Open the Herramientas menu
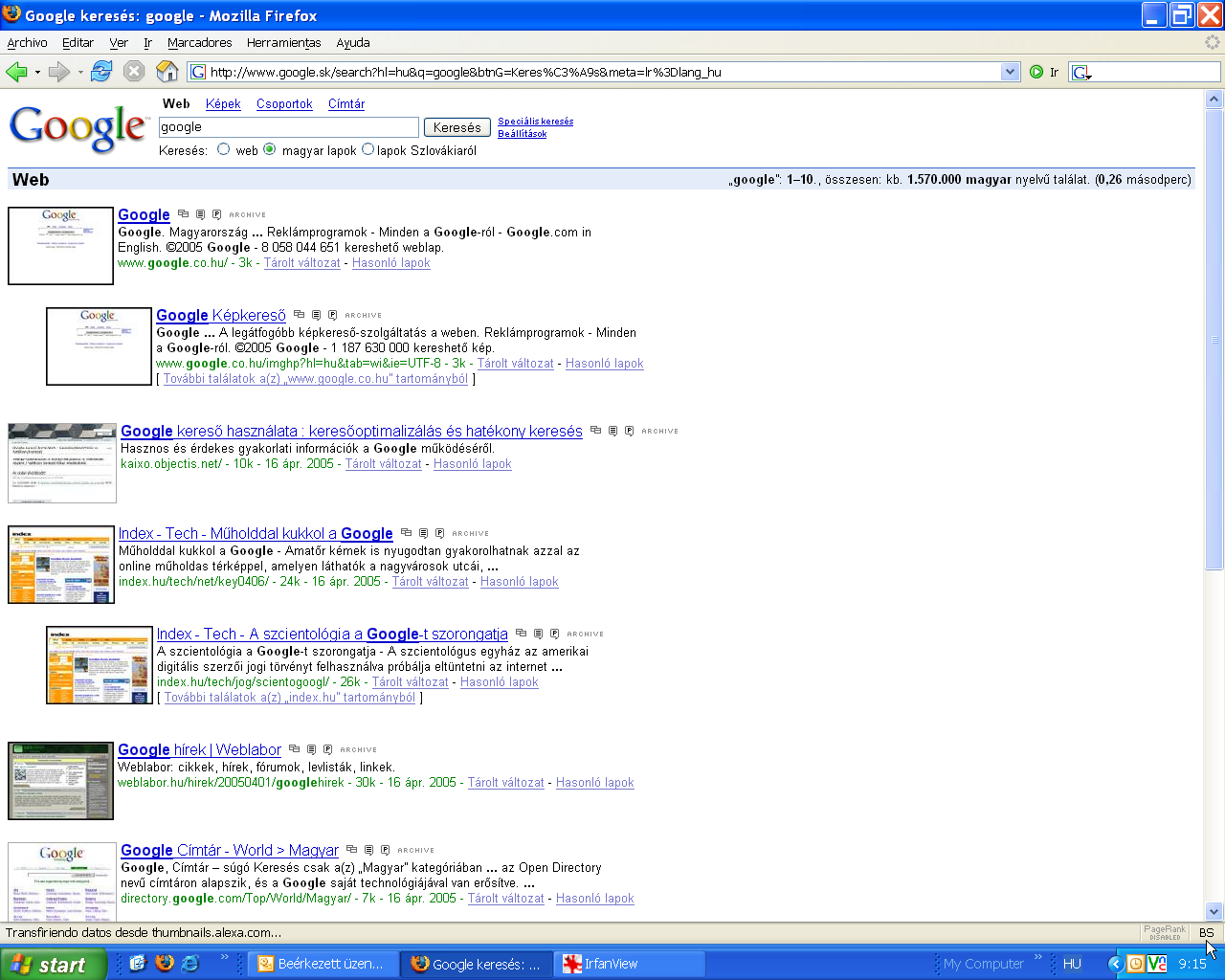1225x980 pixels. click(x=283, y=42)
